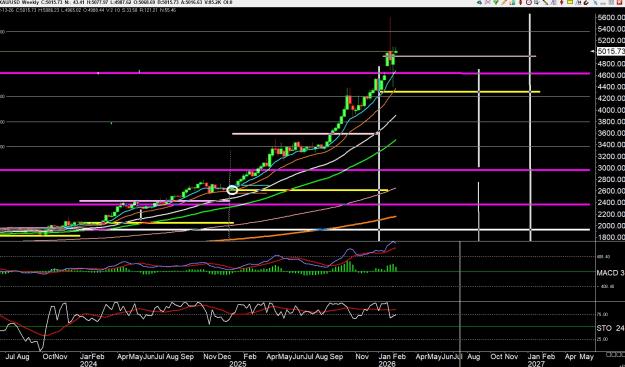Click the 25.00 stochastic level label
625x367 pixels.
click(602, 340)
